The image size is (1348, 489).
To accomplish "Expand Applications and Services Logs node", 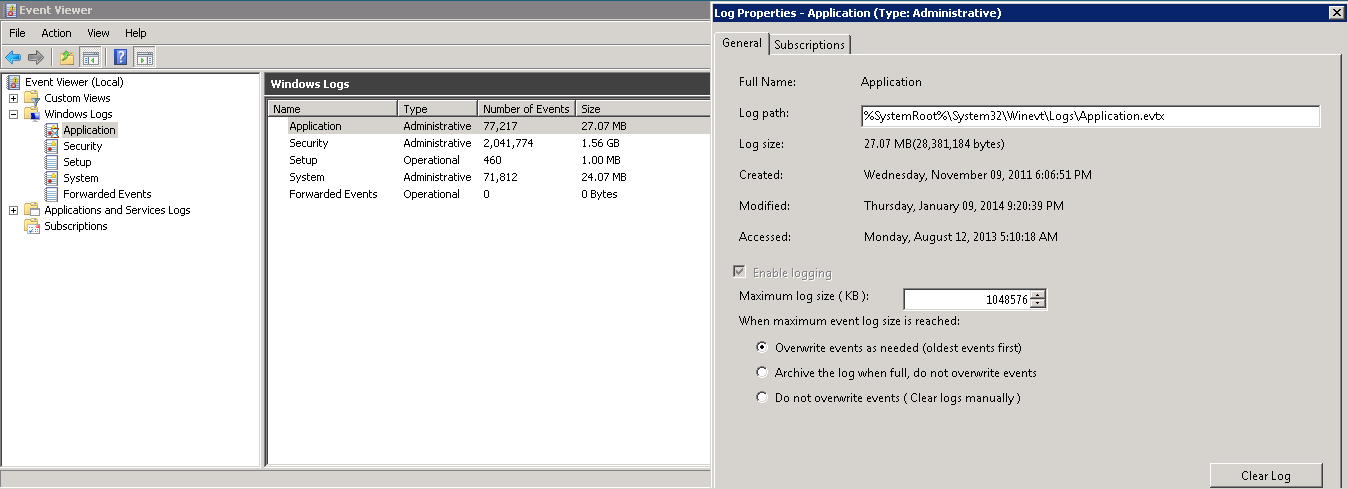I will click(x=13, y=210).
